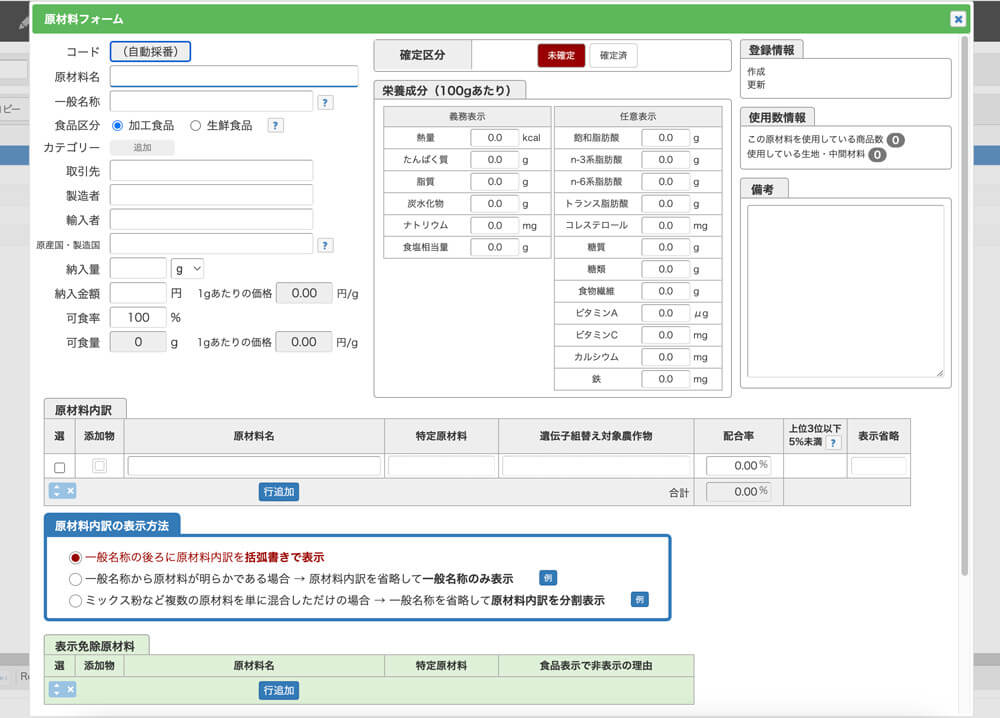The width and height of the screenshot is (1000, 718).
Task: Click row sort arrows in 表示免除原材料 table
Action: coord(56,689)
